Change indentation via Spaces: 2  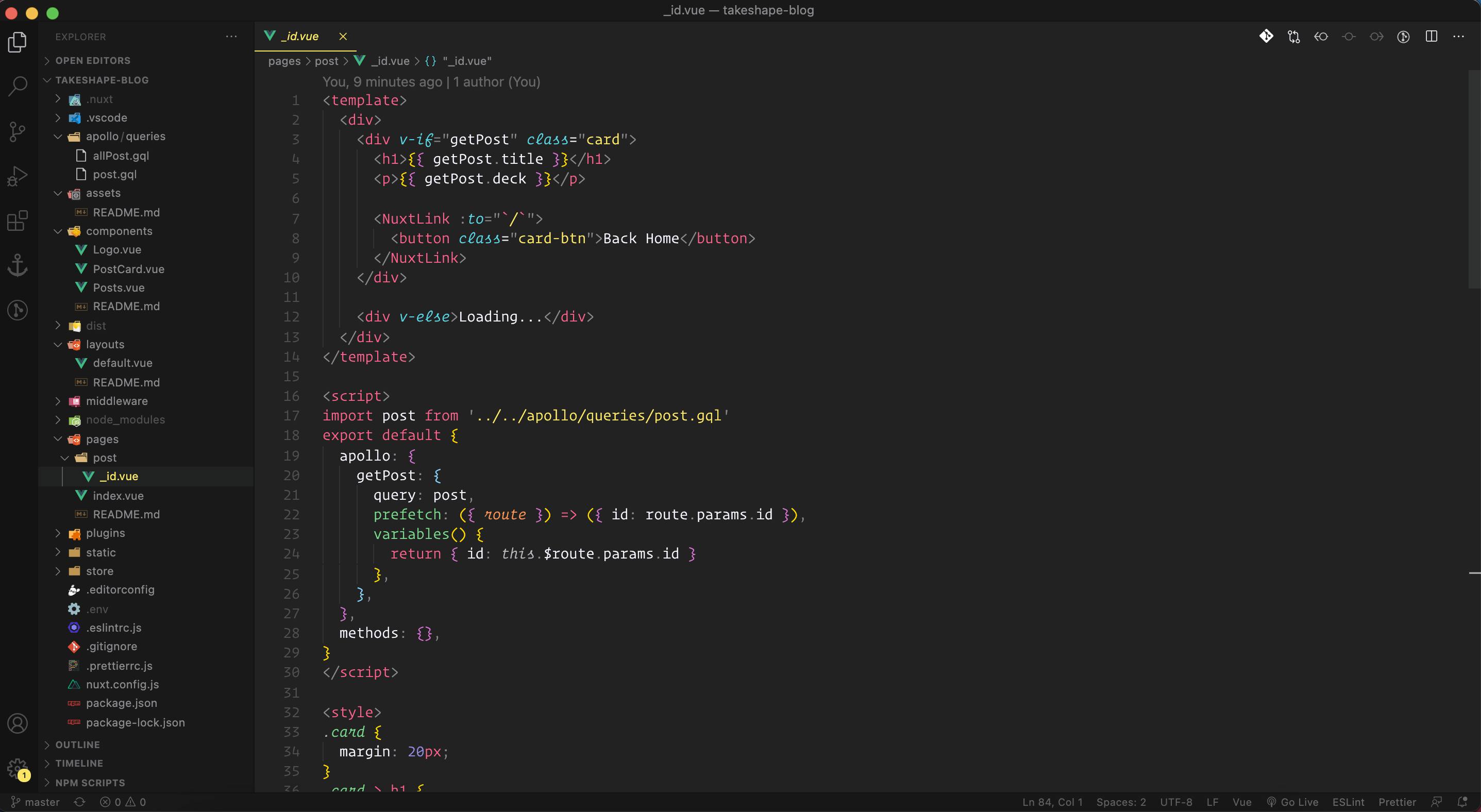(x=1121, y=802)
